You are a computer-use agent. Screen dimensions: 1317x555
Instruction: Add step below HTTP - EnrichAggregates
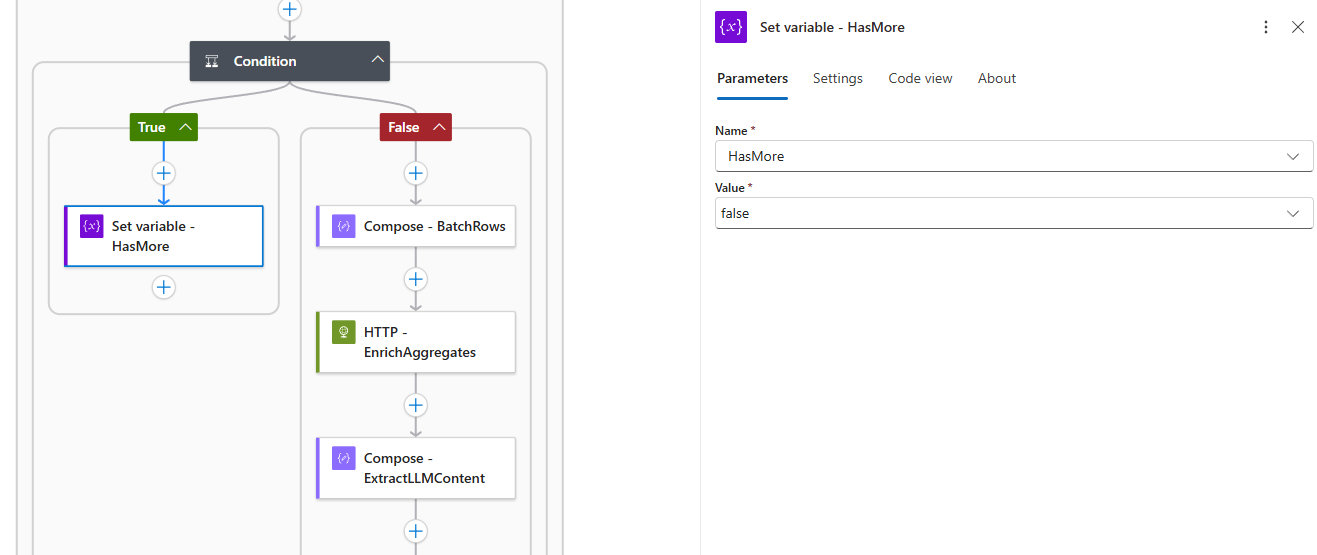[x=416, y=405]
